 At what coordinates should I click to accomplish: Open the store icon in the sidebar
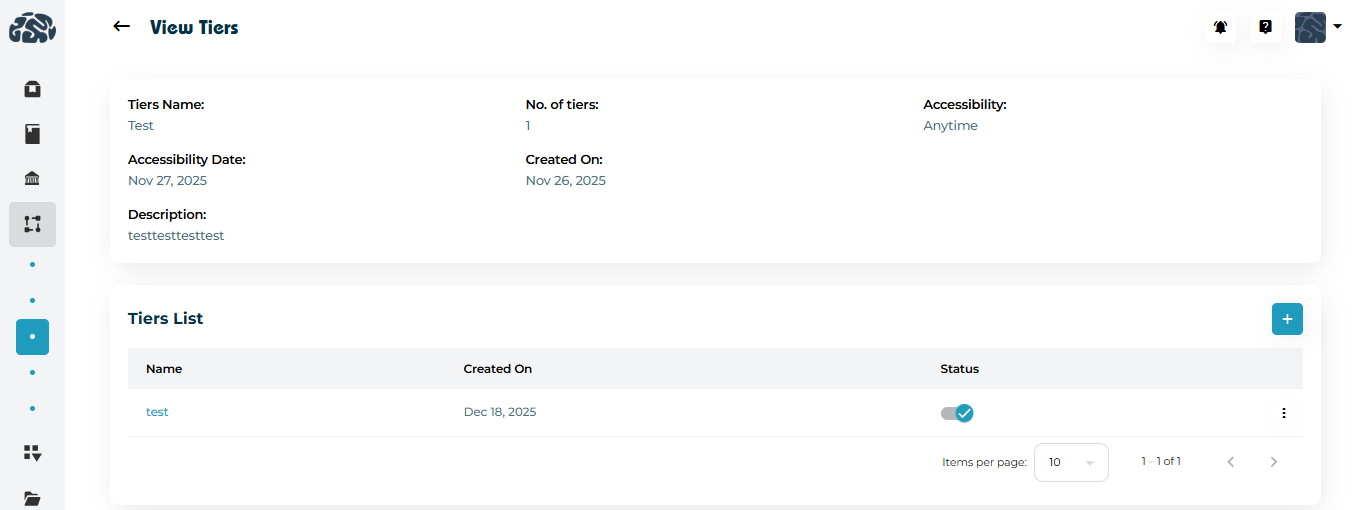click(32, 89)
